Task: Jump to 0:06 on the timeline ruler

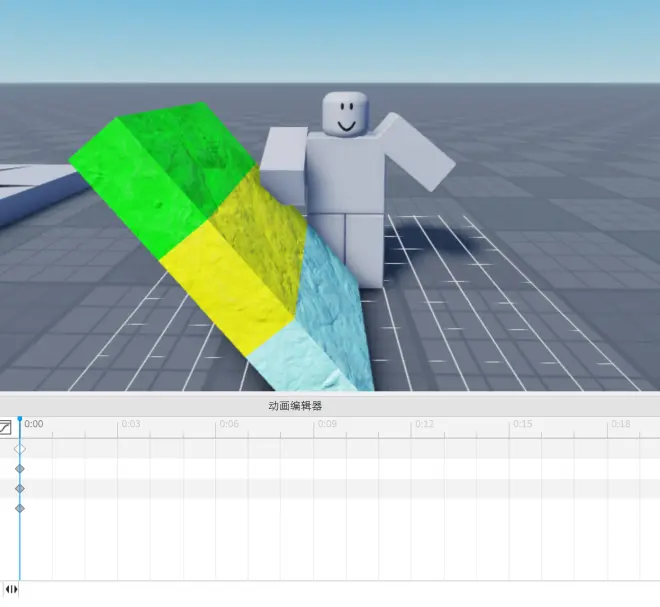Action: pyautogui.click(x=229, y=424)
